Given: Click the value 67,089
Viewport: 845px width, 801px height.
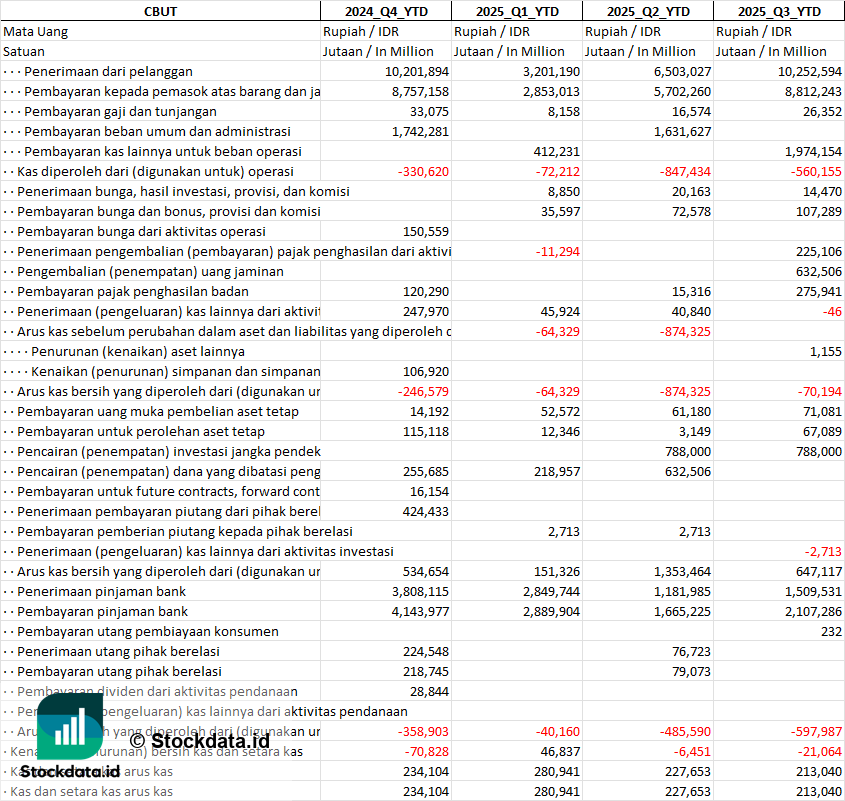Looking at the screenshot, I should [822, 432].
